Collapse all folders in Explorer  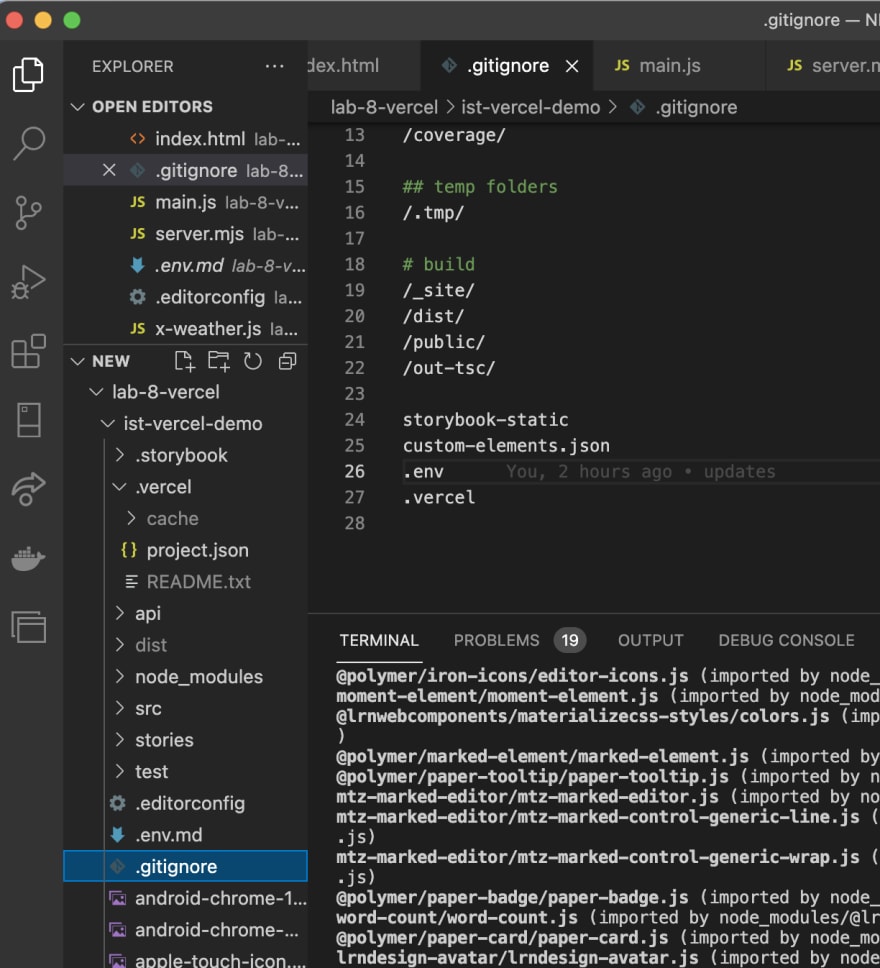coord(287,361)
